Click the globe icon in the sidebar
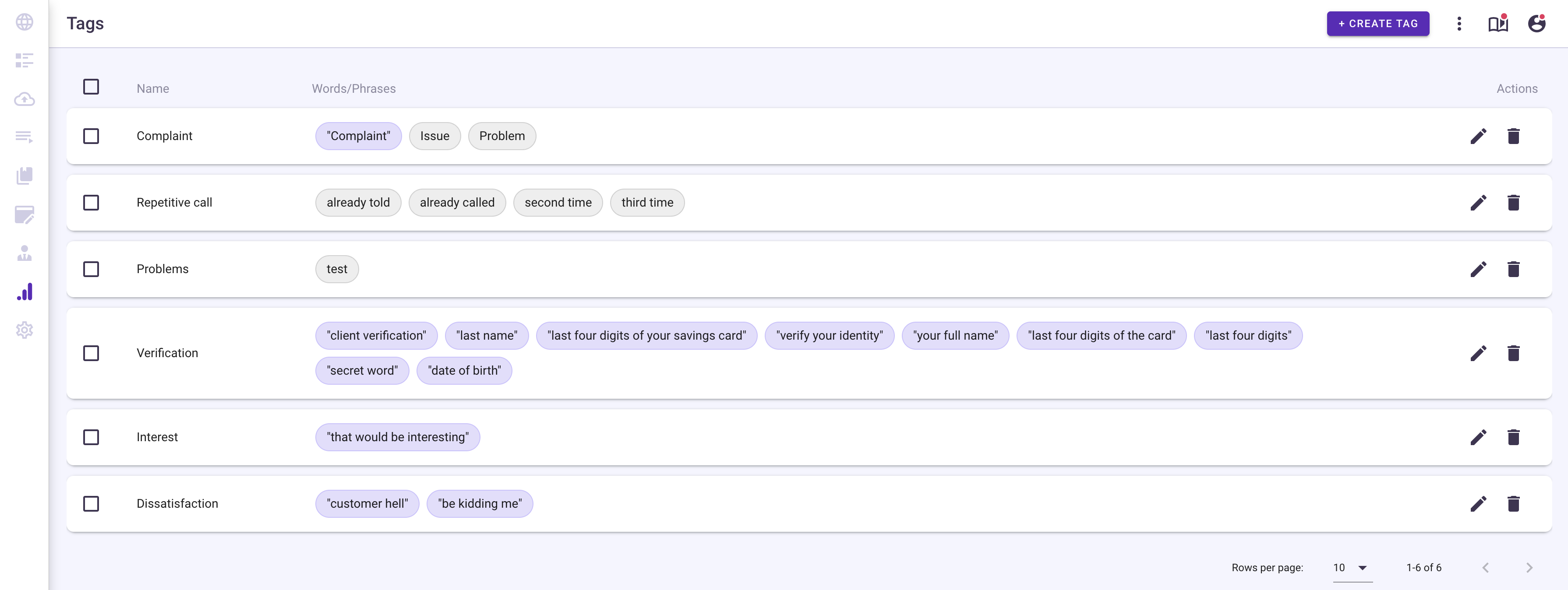This screenshot has width=1568, height=590. coord(25,22)
